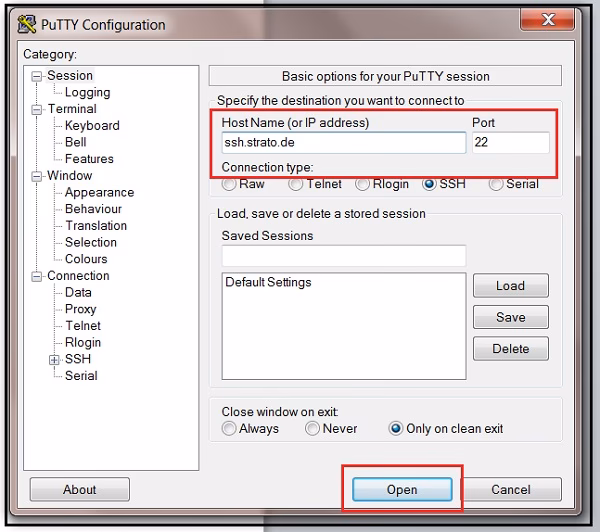Save the current session
Screen dimensions: 600x532
pyautogui.click(x=510, y=317)
